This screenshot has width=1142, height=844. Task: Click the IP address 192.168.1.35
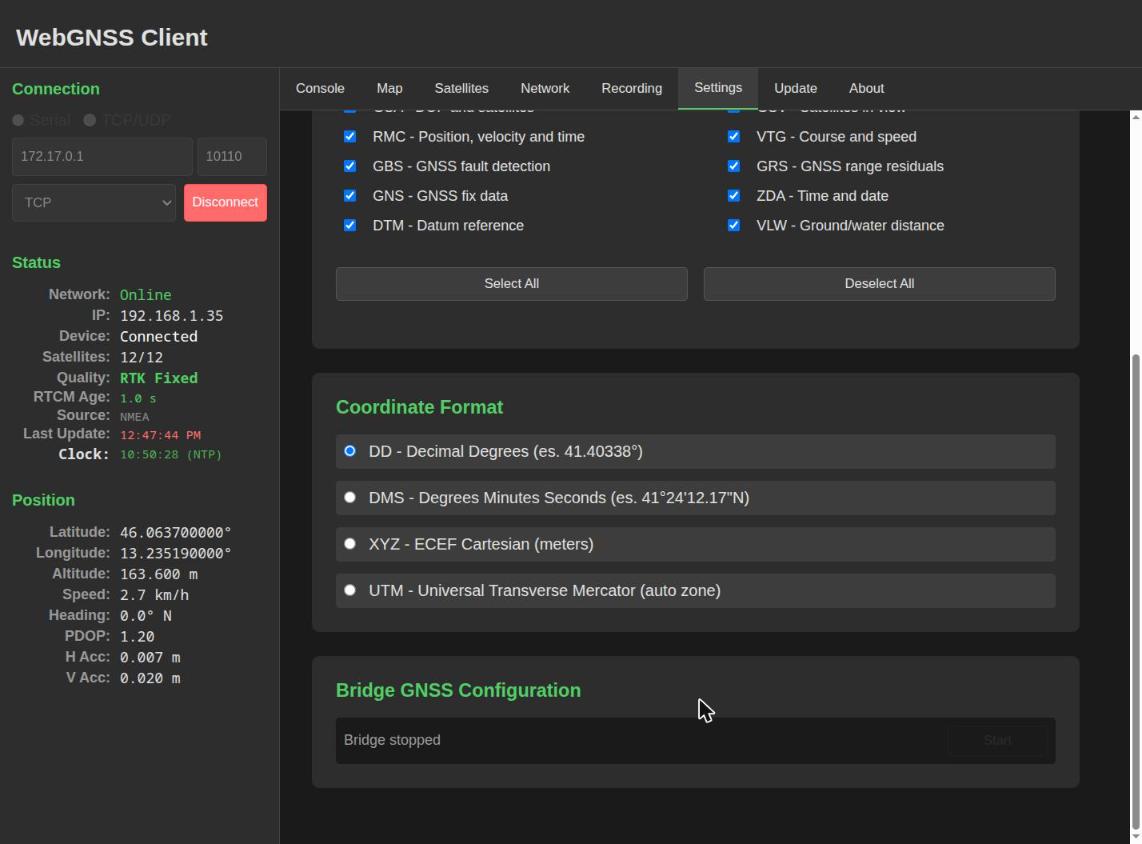[171, 316]
